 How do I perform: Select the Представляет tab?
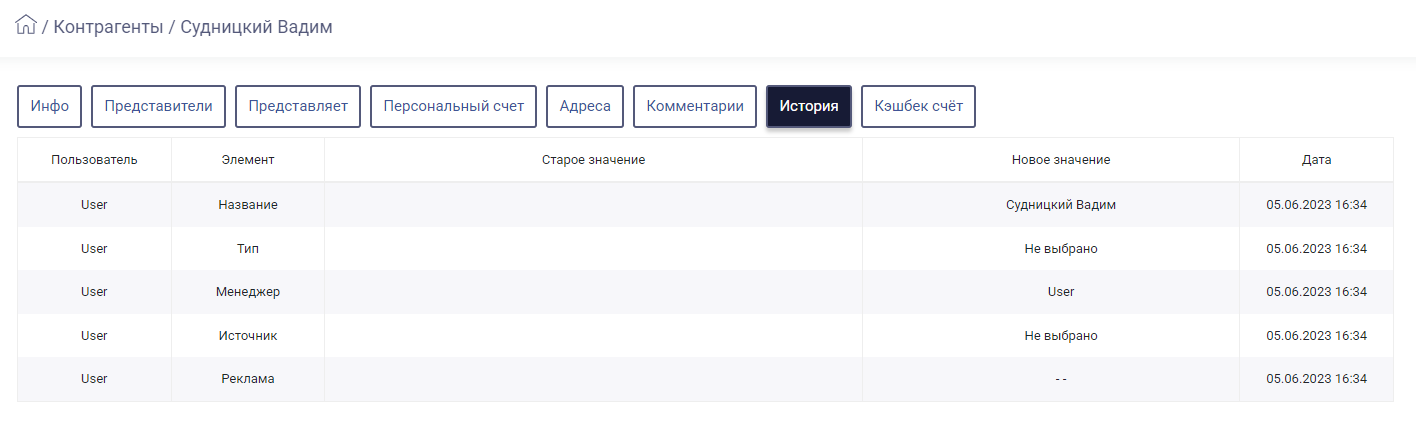click(298, 106)
